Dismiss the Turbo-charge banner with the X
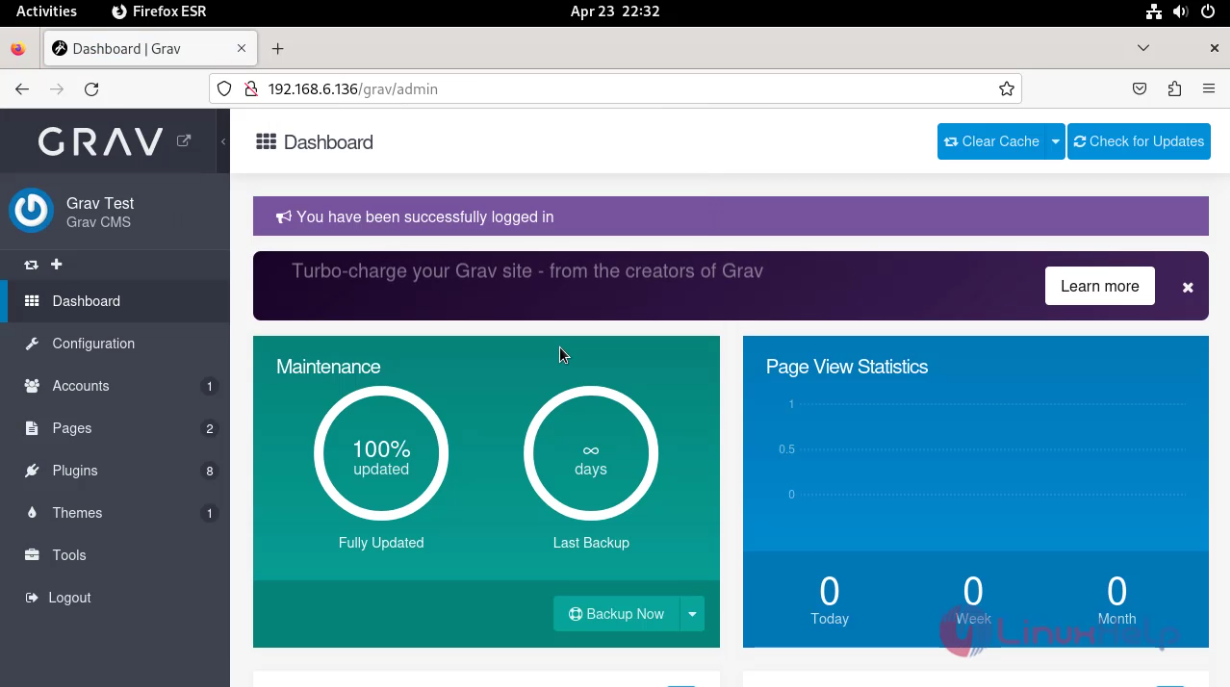This screenshot has height=687, width=1230. click(x=1188, y=287)
